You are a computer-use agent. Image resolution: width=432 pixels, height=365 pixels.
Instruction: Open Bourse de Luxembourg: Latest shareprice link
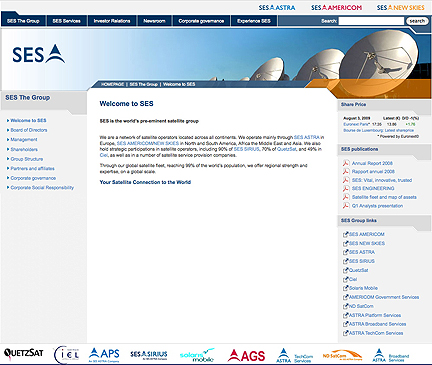pos(379,130)
